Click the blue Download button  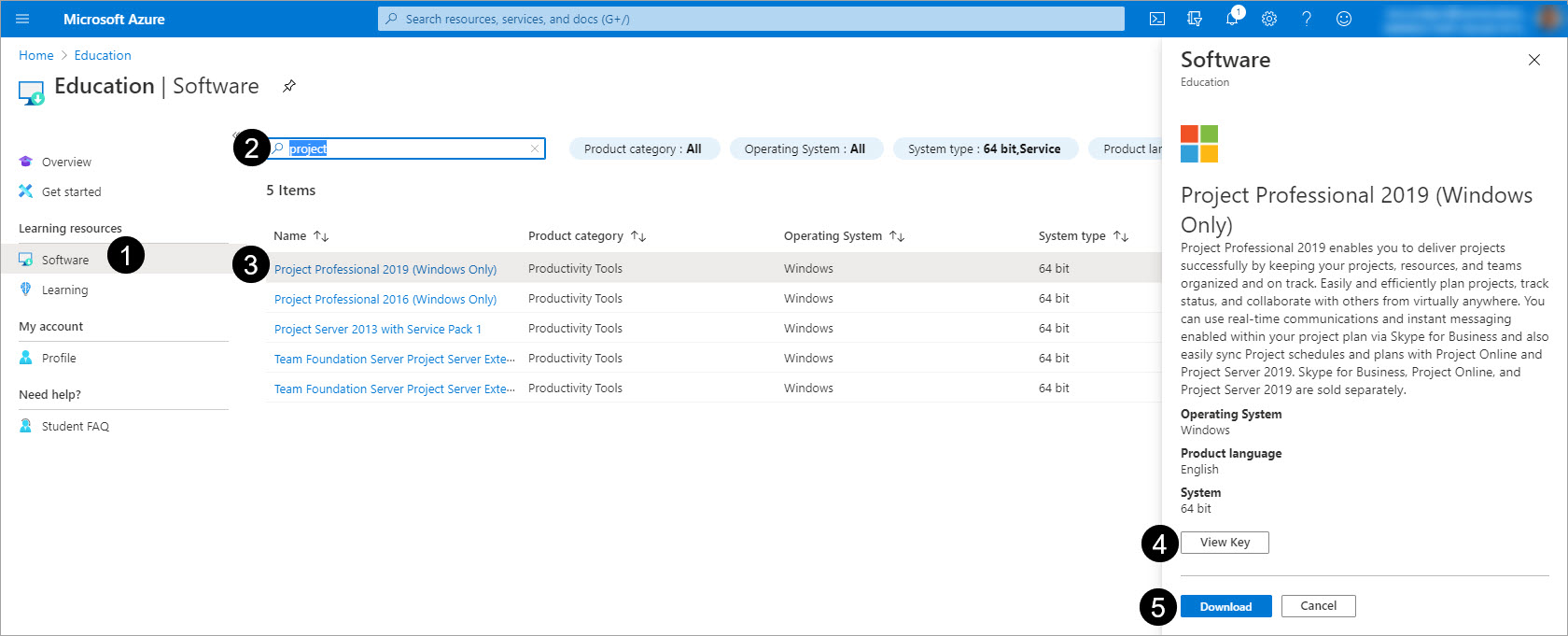[x=1225, y=606]
